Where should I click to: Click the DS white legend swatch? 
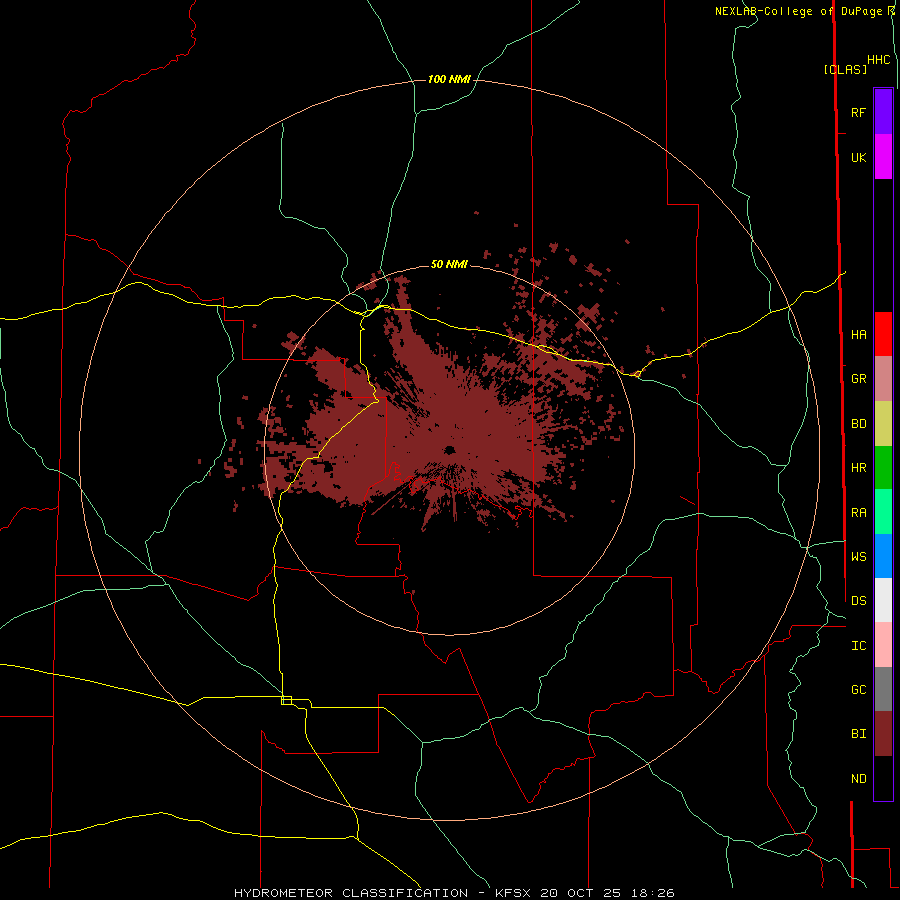883,600
